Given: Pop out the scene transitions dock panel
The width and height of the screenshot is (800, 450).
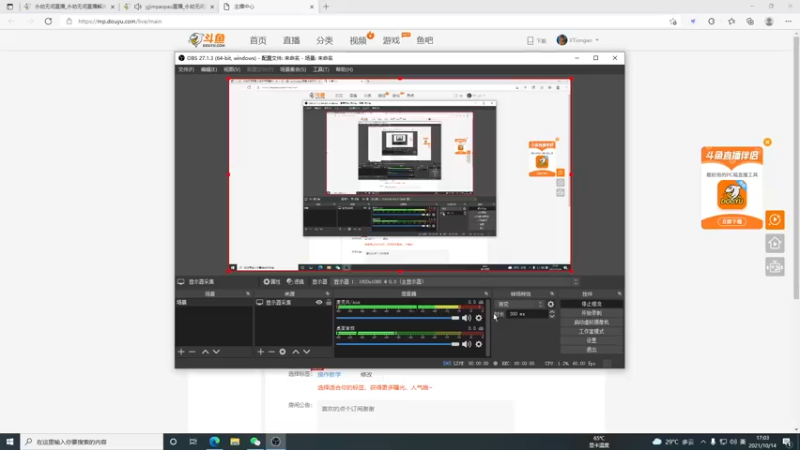Looking at the screenshot, I should pyautogui.click(x=552, y=294).
